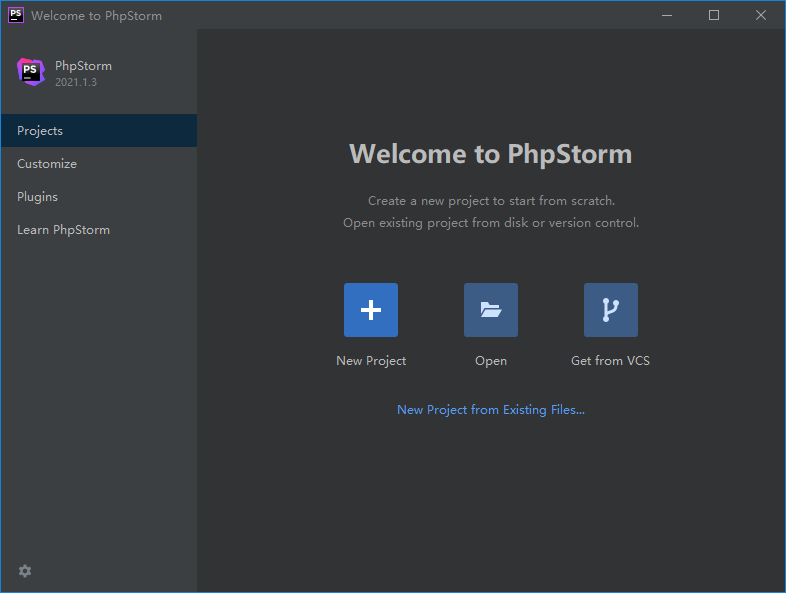Minimize the Welcome to PhpStorm window

[668, 15]
